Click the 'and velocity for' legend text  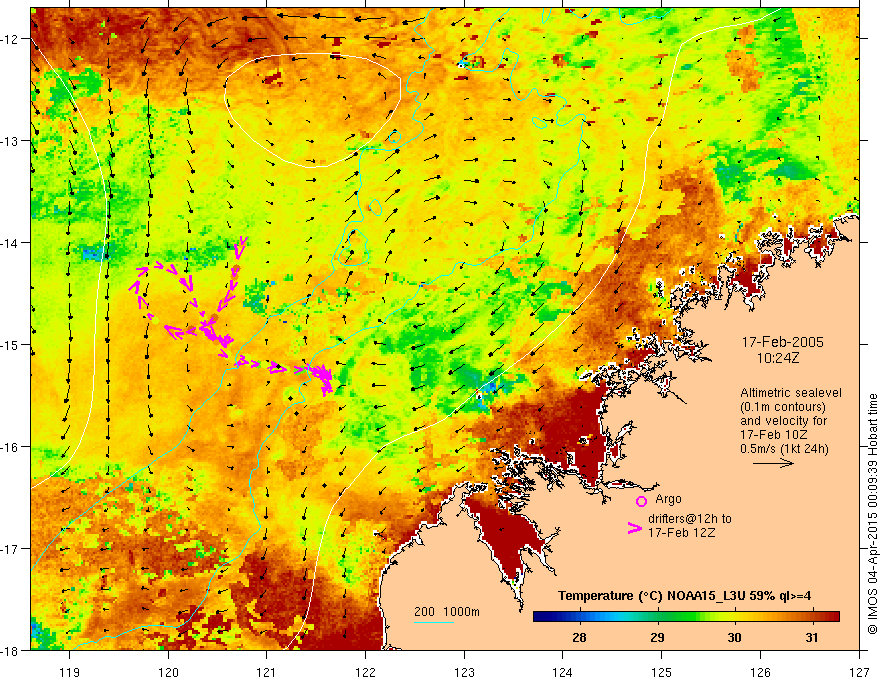pos(783,421)
